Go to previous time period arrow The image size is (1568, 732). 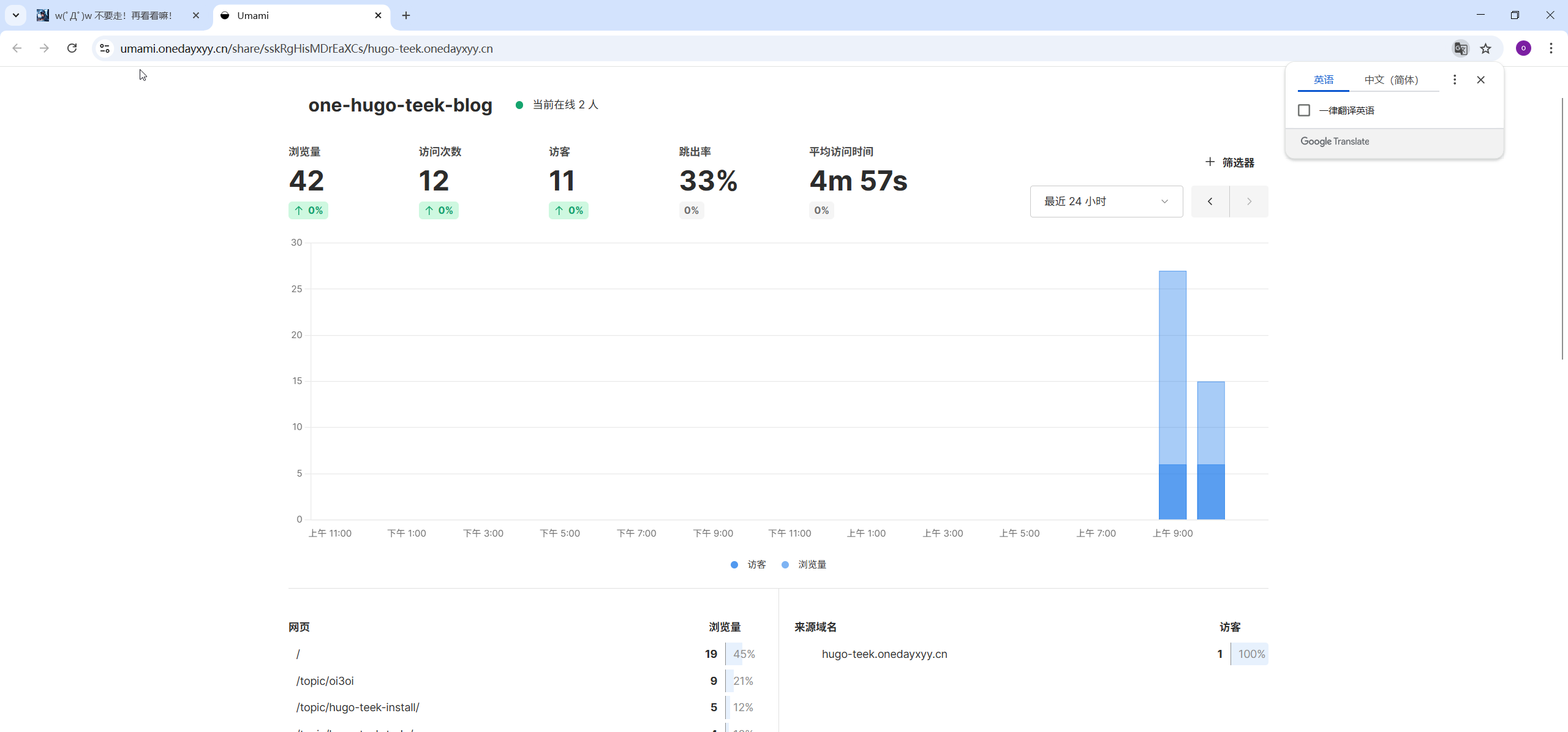[1210, 202]
